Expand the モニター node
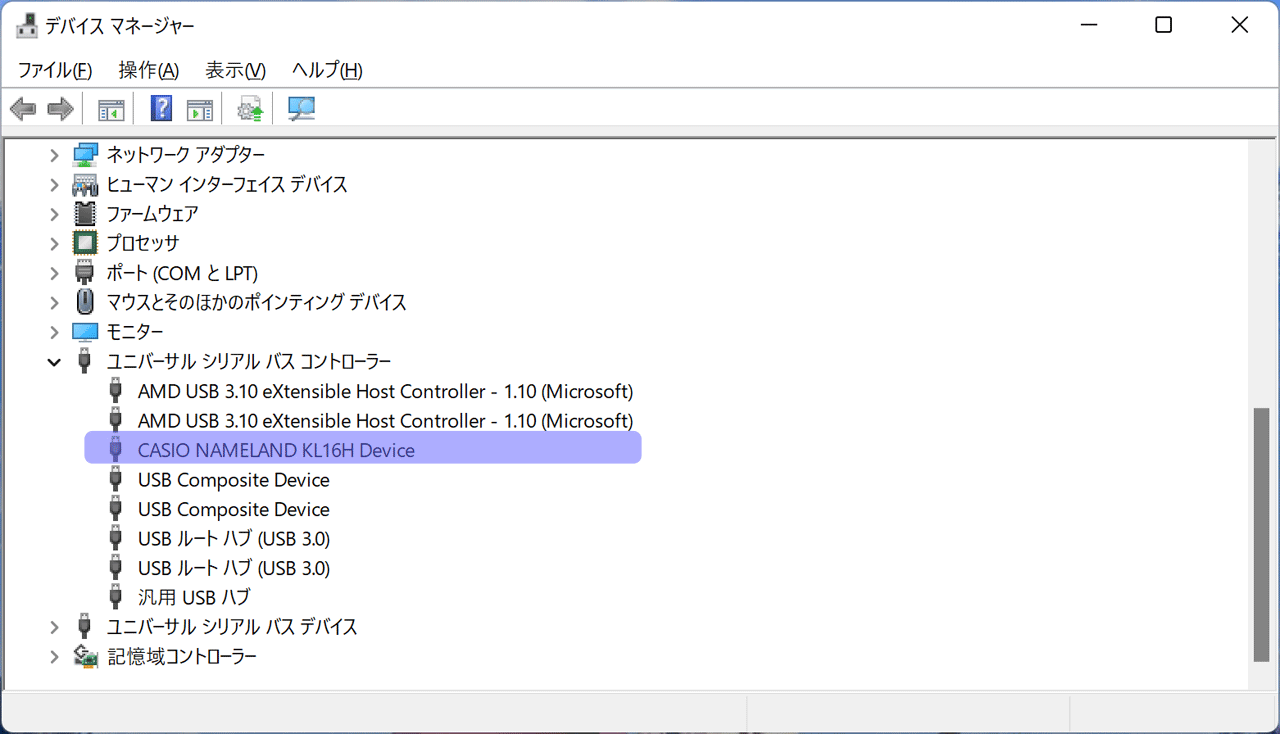This screenshot has height=734, width=1280. 55,332
